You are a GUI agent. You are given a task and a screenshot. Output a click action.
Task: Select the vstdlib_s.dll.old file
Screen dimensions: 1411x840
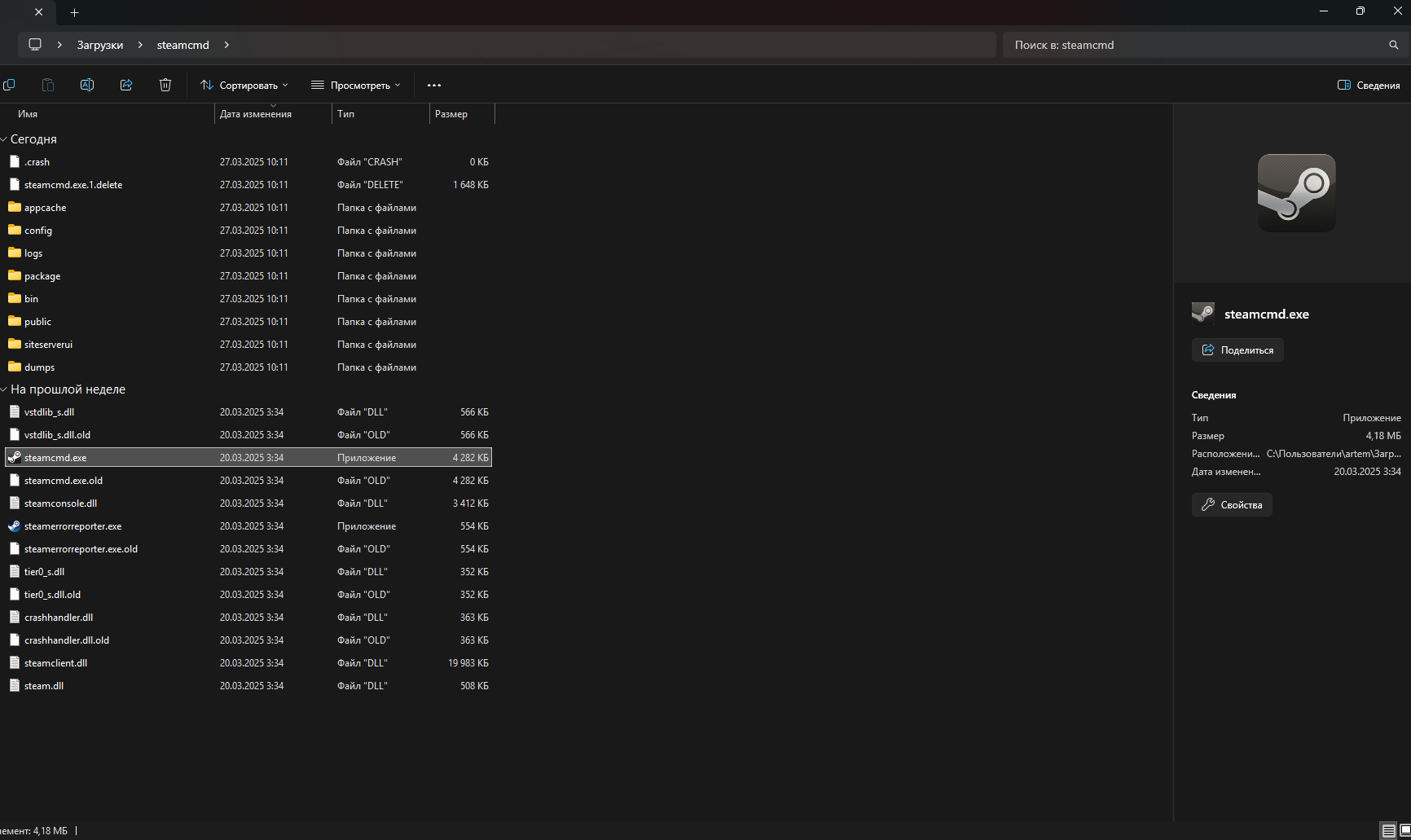point(248,434)
